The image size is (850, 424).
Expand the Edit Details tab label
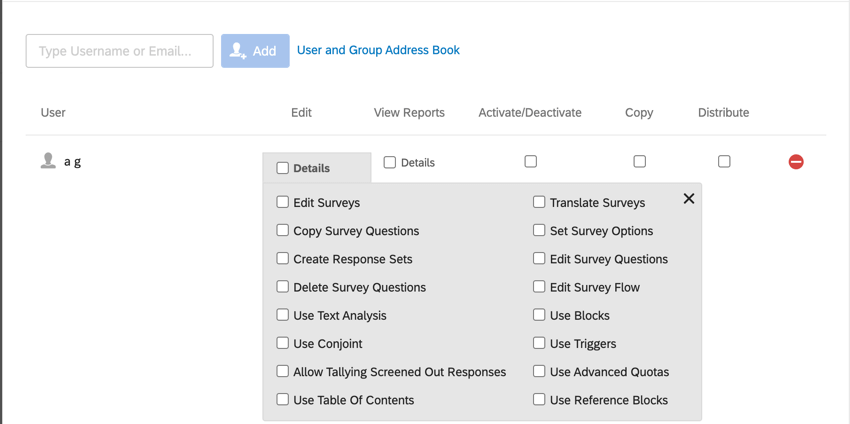coord(312,168)
